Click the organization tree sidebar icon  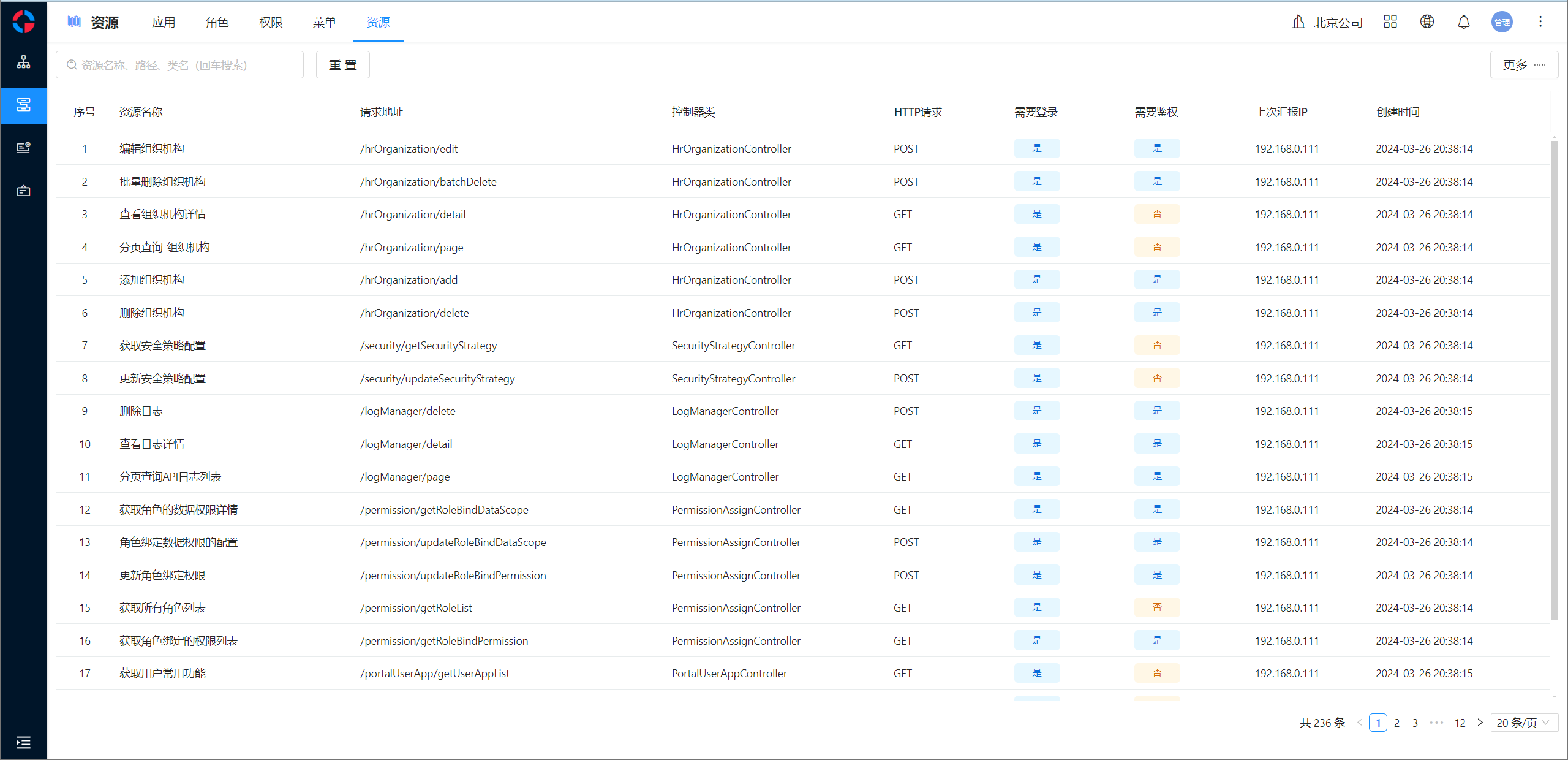pyautogui.click(x=23, y=62)
